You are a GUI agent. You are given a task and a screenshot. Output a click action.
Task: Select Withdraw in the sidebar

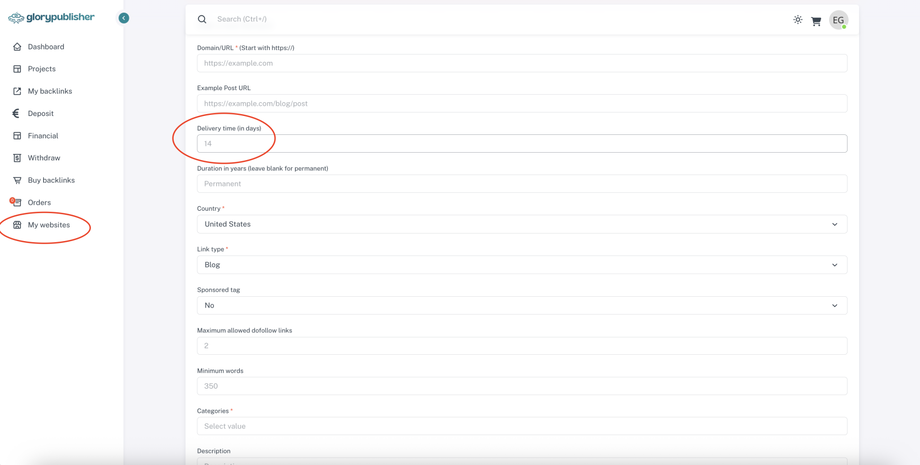point(44,158)
